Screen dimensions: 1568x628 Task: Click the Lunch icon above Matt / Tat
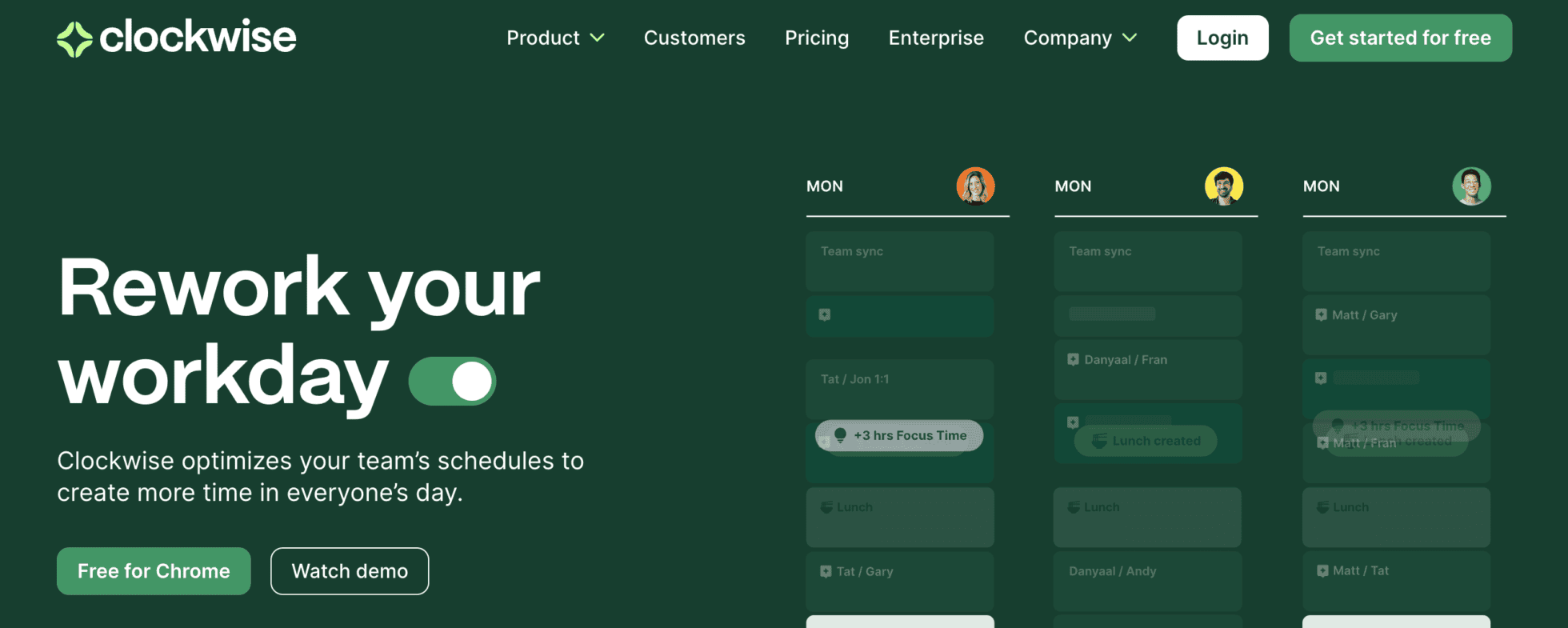click(x=1323, y=507)
